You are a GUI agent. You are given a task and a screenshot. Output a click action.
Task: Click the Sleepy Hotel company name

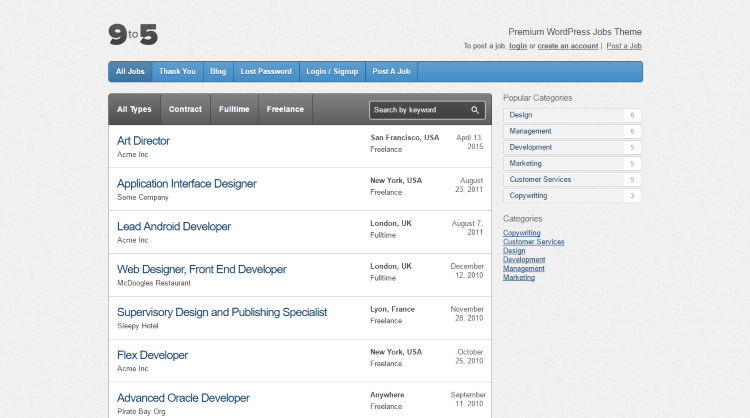[x=138, y=326]
